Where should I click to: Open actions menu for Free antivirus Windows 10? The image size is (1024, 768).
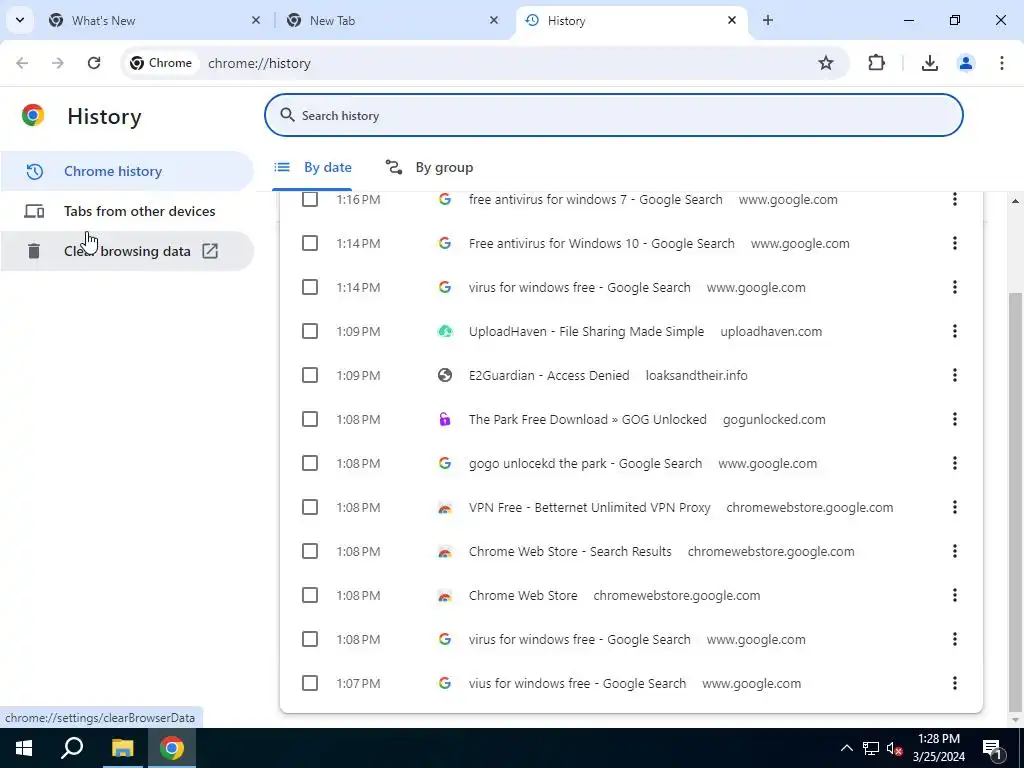coord(955,244)
